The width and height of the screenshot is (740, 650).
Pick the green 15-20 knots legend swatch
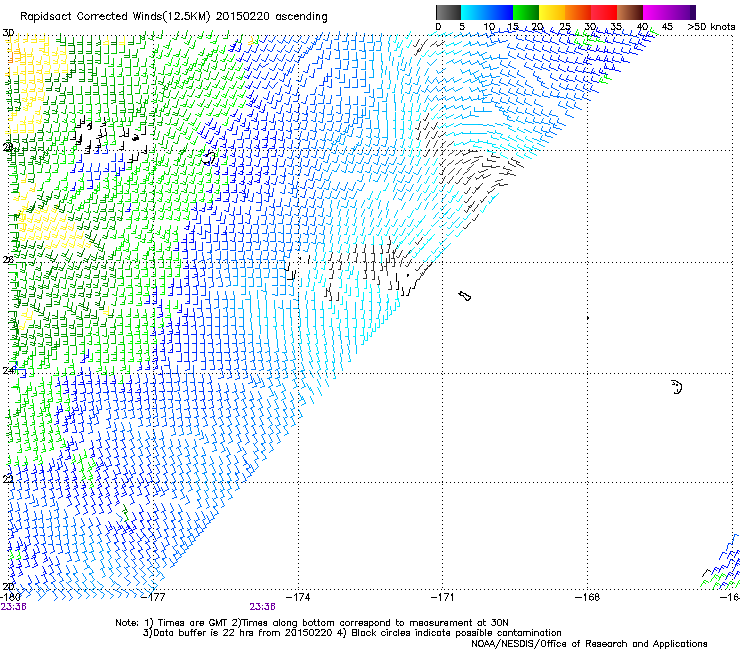[x=526, y=12]
